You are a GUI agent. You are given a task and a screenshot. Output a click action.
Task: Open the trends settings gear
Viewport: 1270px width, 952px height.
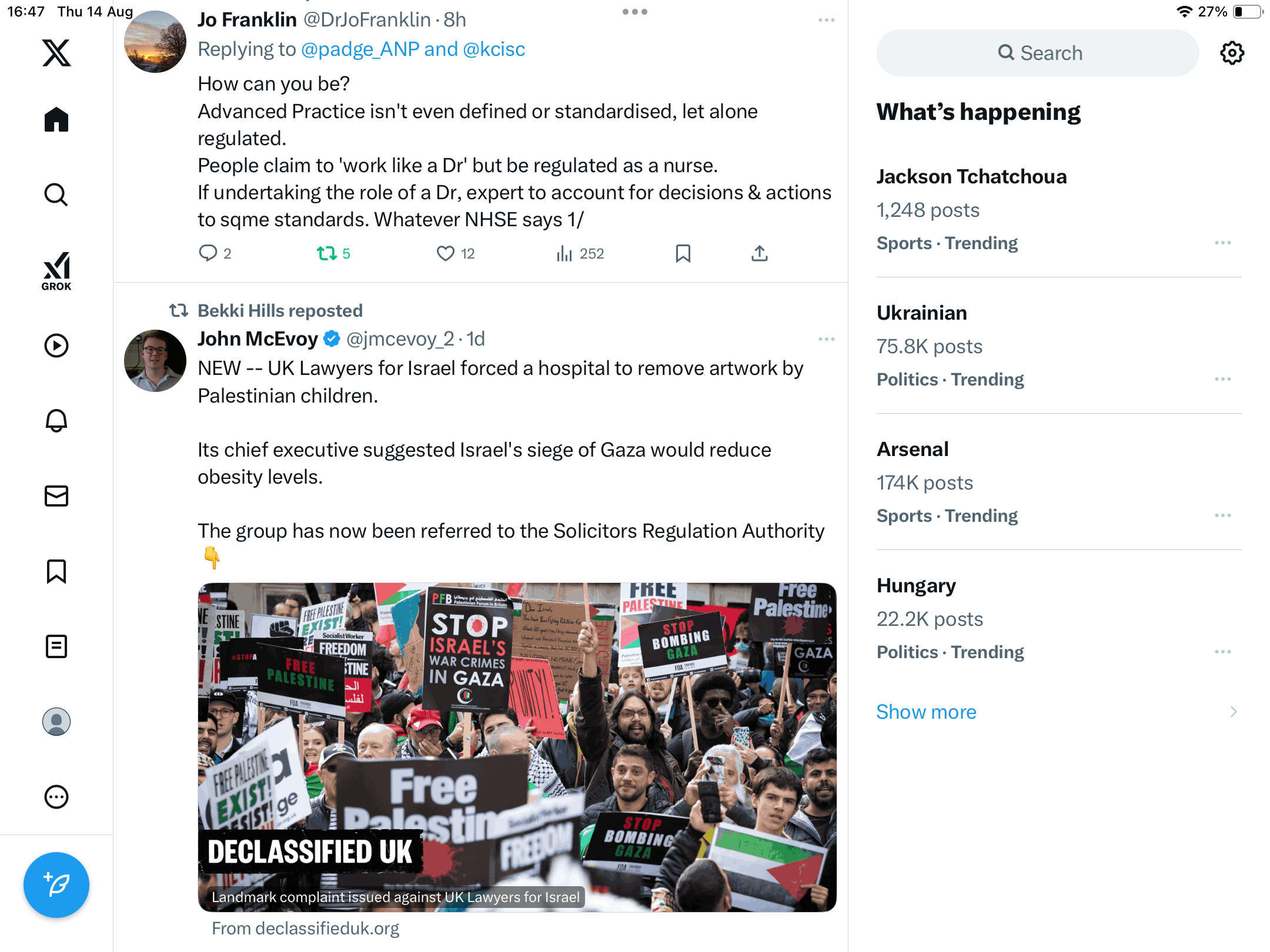coord(1232,53)
